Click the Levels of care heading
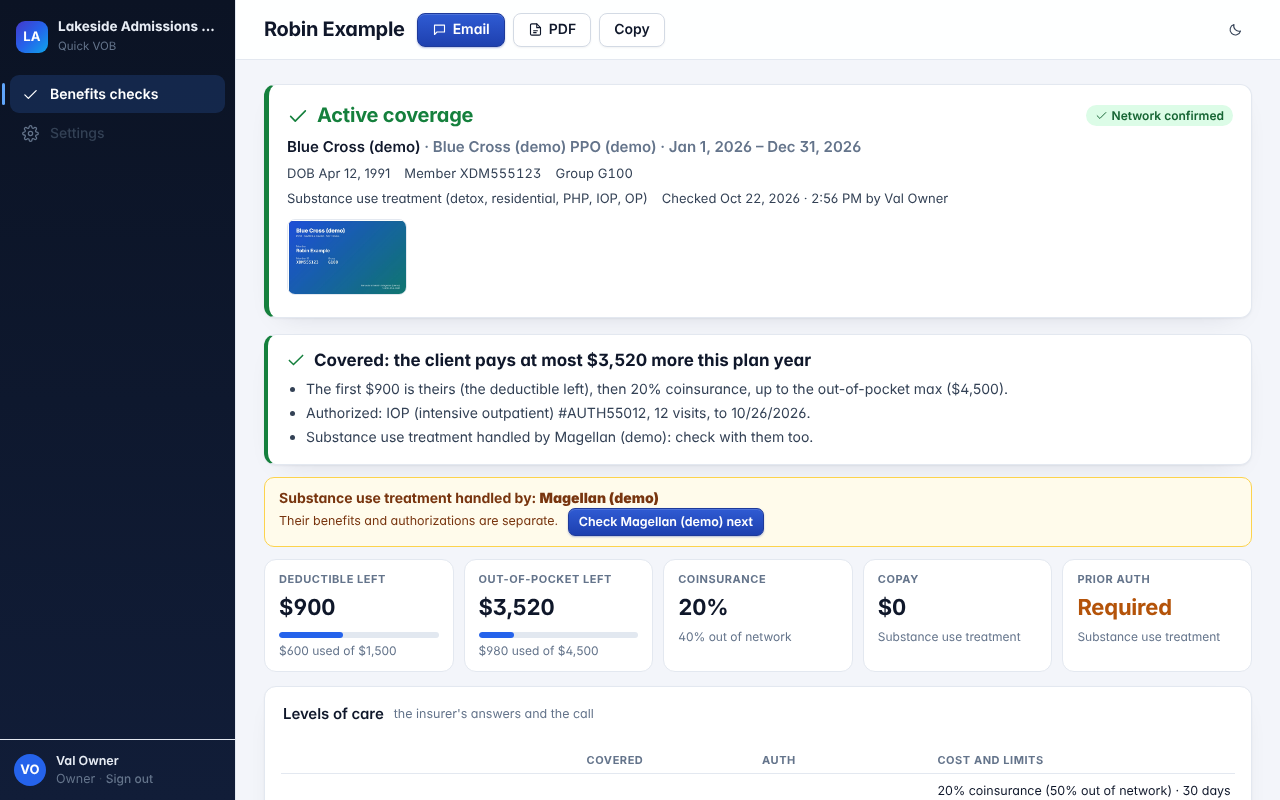The image size is (1280, 800). click(333, 714)
